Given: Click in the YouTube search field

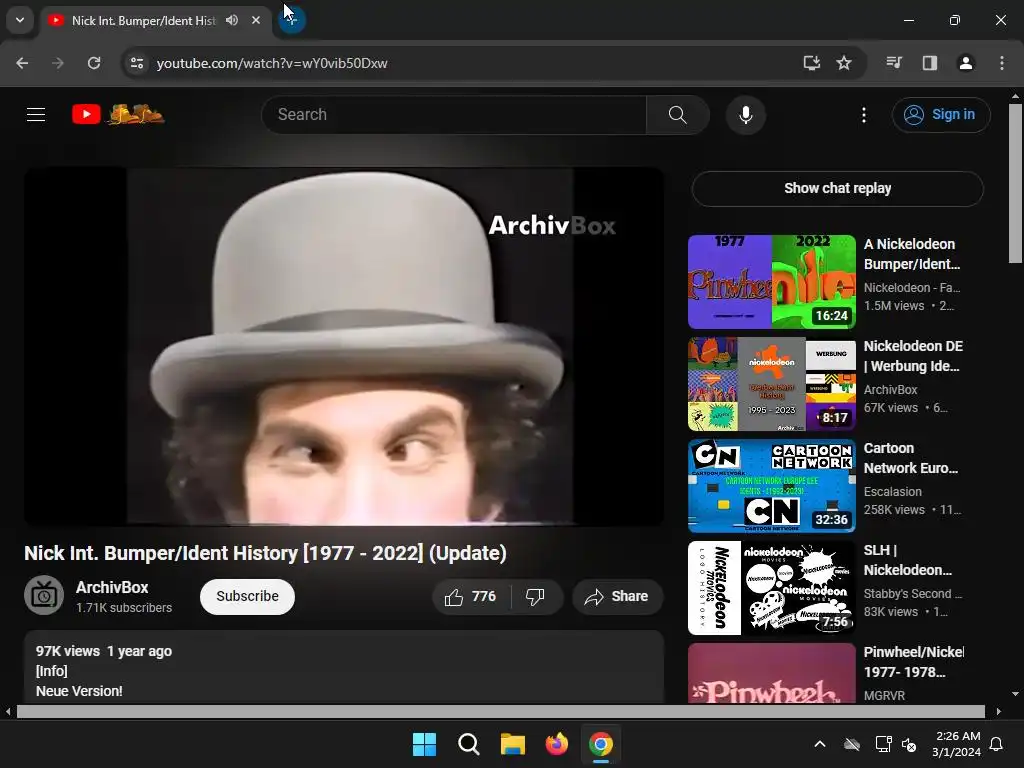Looking at the screenshot, I should [454, 115].
